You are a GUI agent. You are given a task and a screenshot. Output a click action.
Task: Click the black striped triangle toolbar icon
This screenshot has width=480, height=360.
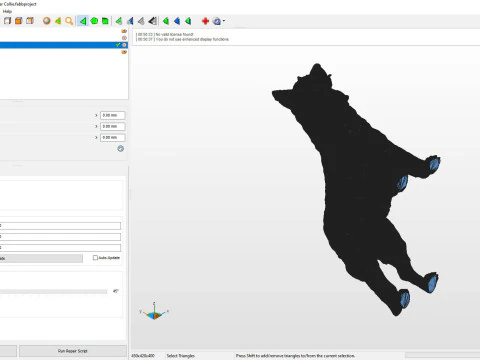click(x=152, y=21)
